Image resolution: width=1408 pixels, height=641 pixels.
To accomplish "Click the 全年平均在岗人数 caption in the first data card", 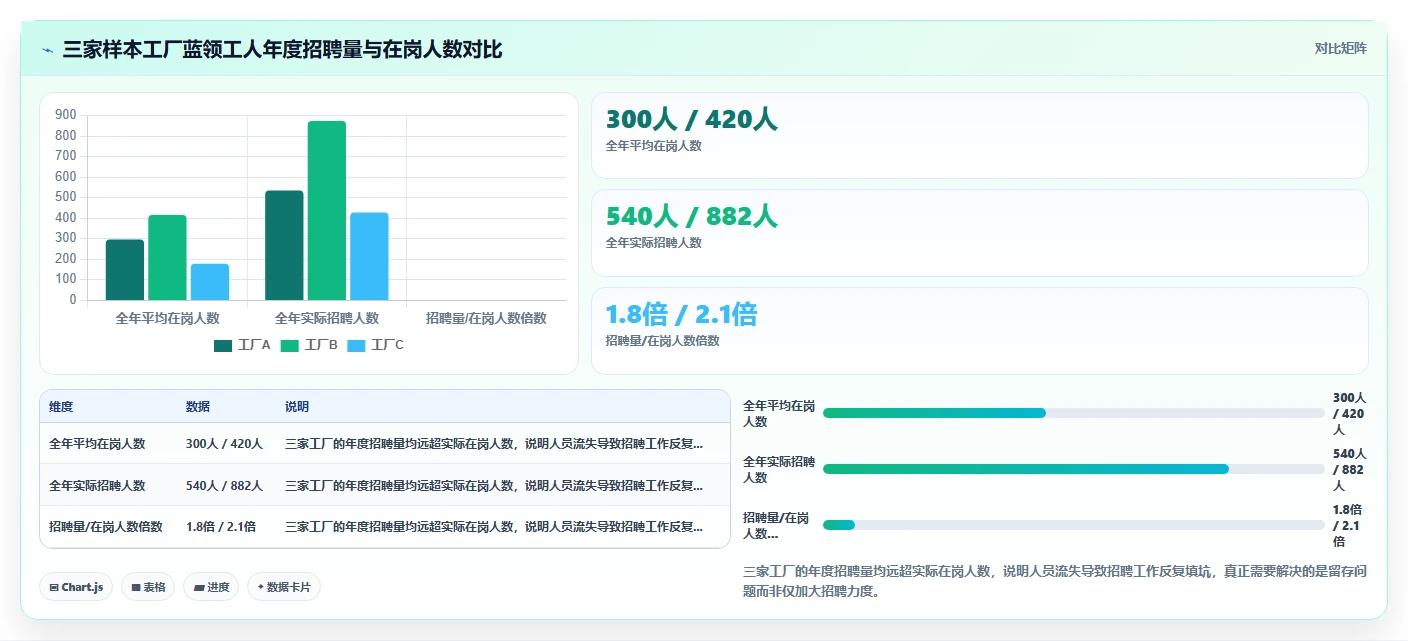I will (x=654, y=146).
